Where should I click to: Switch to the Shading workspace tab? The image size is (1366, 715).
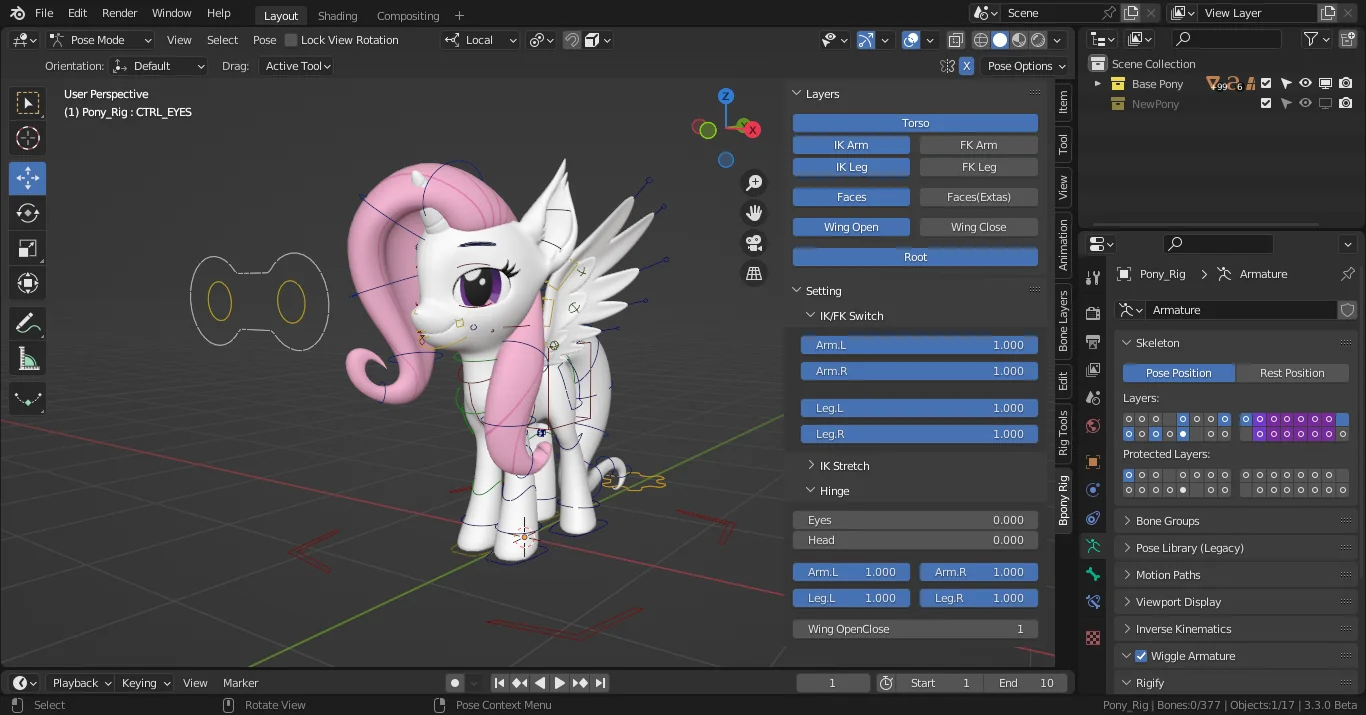(x=337, y=15)
